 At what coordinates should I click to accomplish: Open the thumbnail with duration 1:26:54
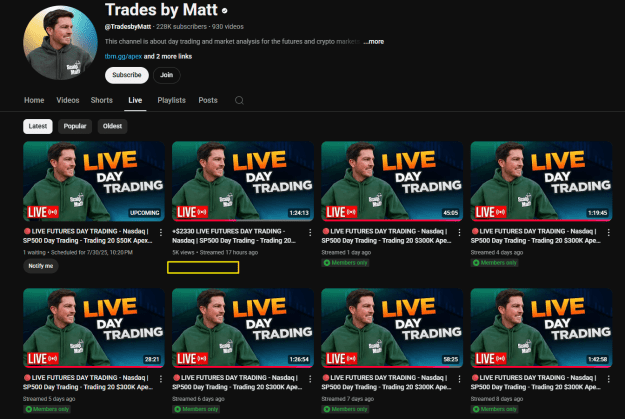pos(243,328)
